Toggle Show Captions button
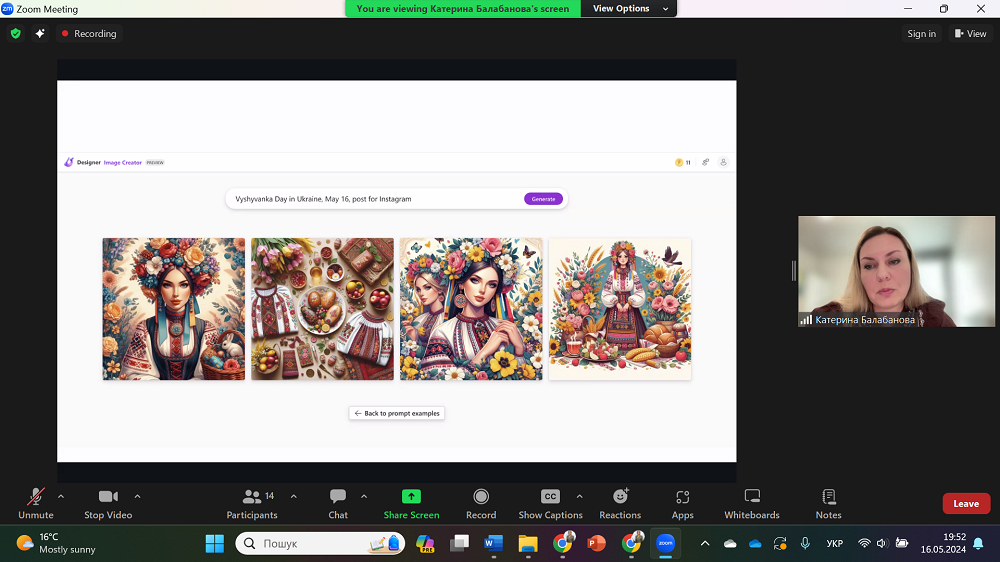This screenshot has width=1000, height=562. [x=550, y=497]
